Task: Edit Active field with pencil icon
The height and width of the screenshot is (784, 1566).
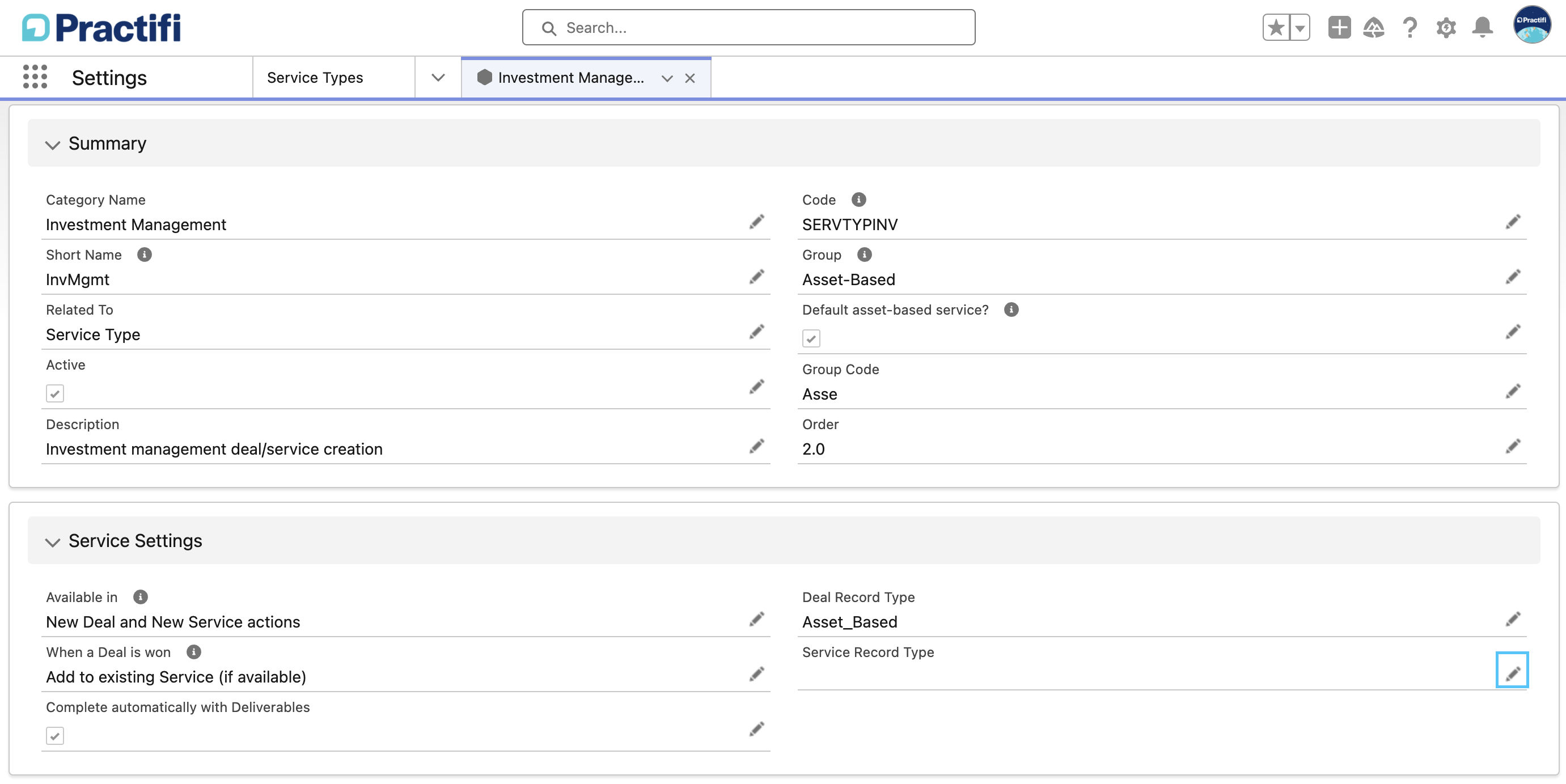Action: (756, 387)
